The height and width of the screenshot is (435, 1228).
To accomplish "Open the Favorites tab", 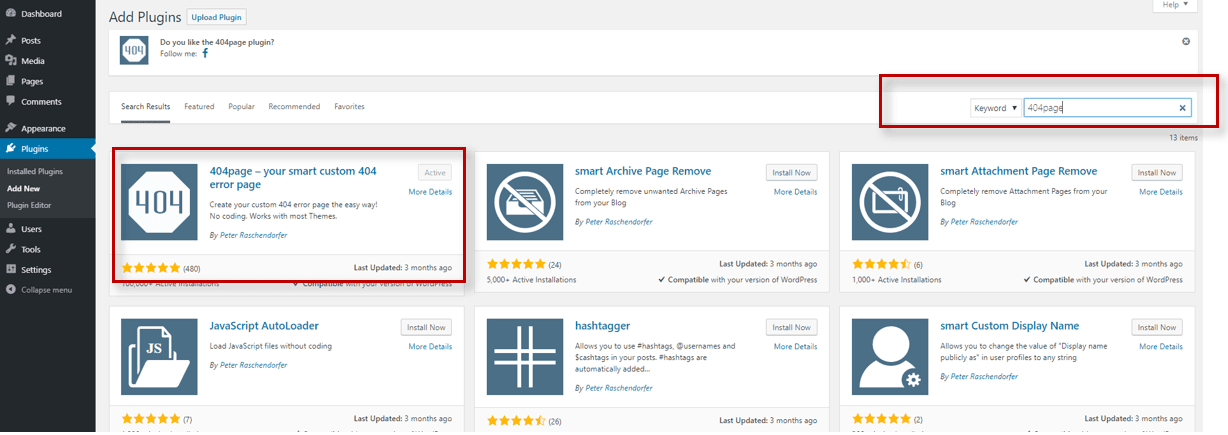I will pos(349,107).
